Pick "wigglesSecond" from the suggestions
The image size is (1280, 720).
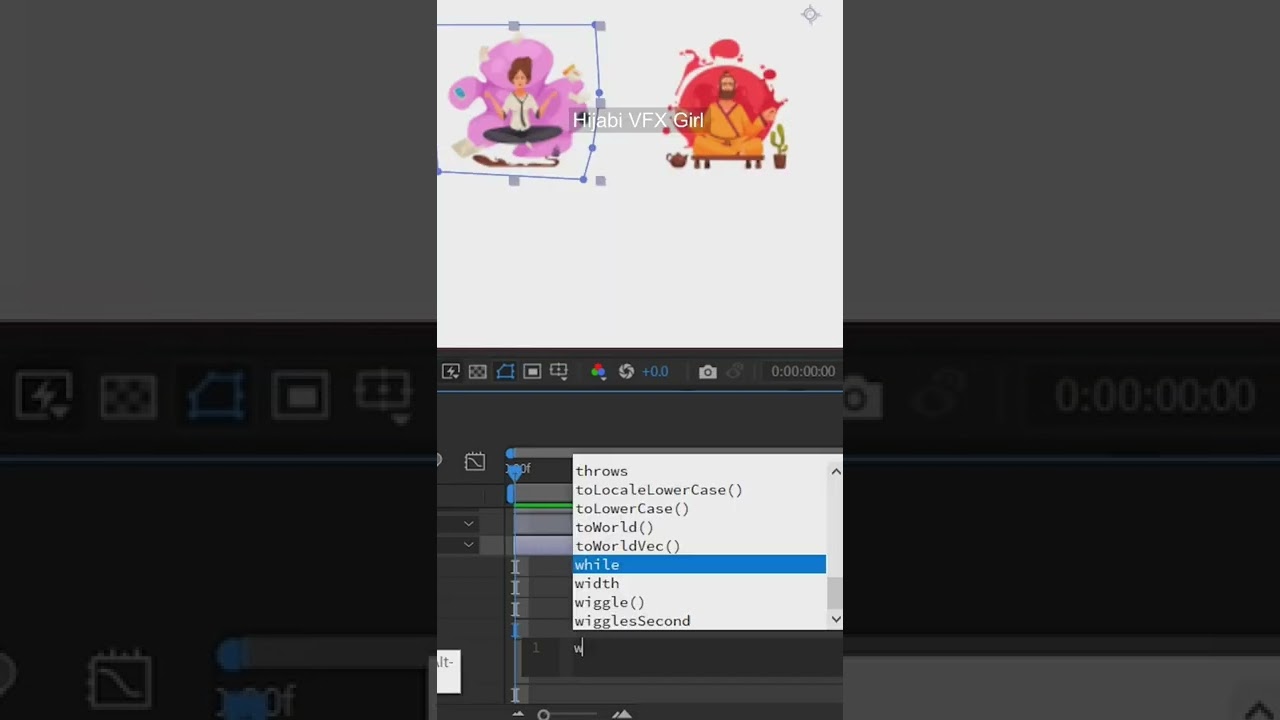632,621
